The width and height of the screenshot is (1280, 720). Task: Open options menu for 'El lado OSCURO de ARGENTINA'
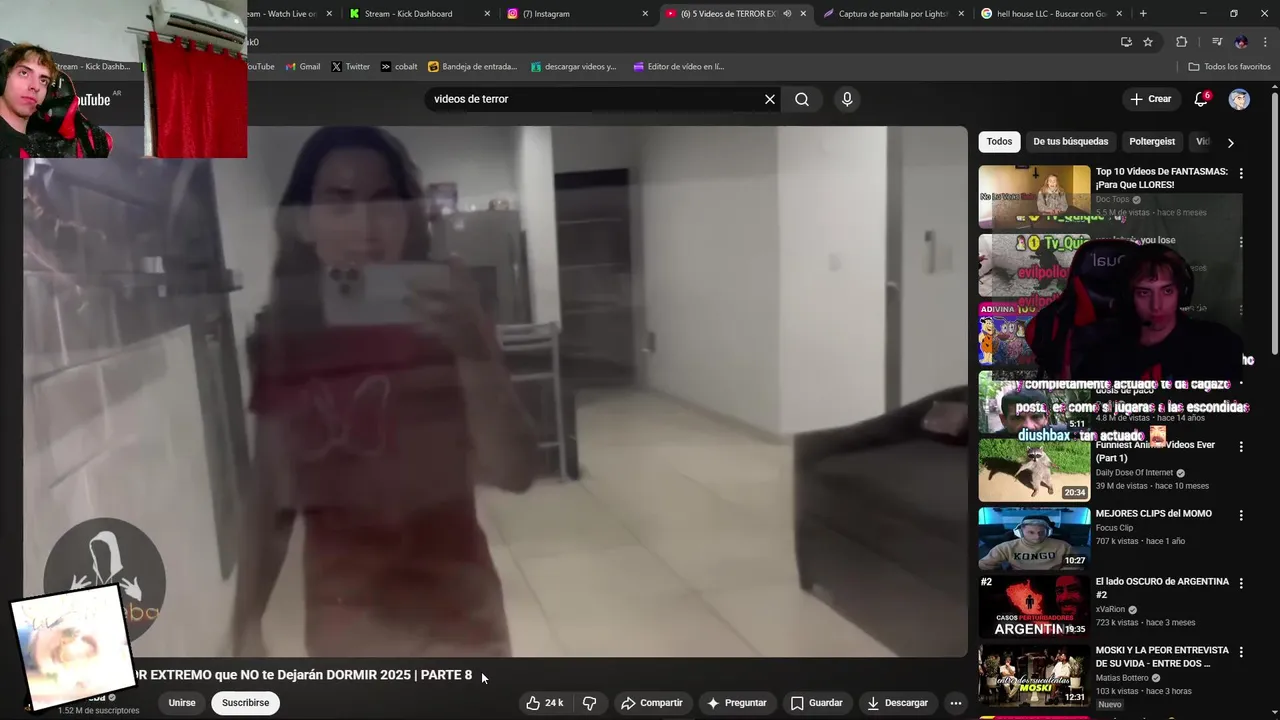coord(1241,583)
